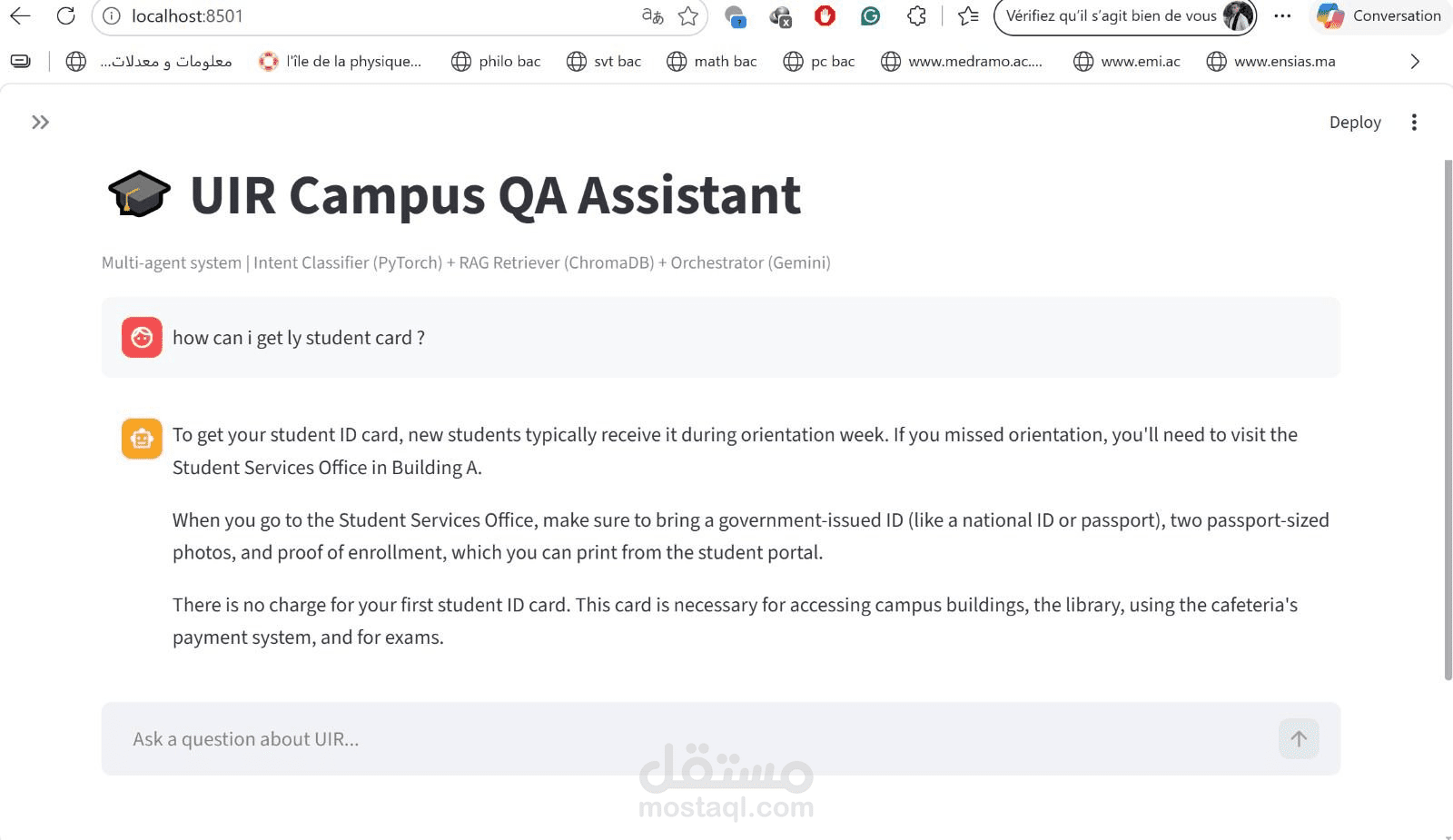Open the favorites list icon
The image size is (1453, 840).
[968, 15]
